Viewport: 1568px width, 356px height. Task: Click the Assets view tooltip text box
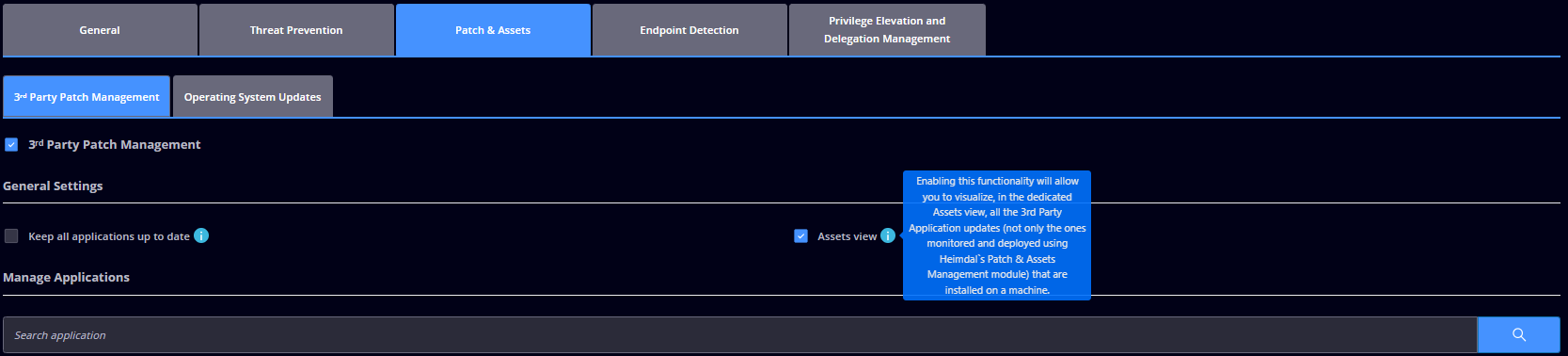997,235
